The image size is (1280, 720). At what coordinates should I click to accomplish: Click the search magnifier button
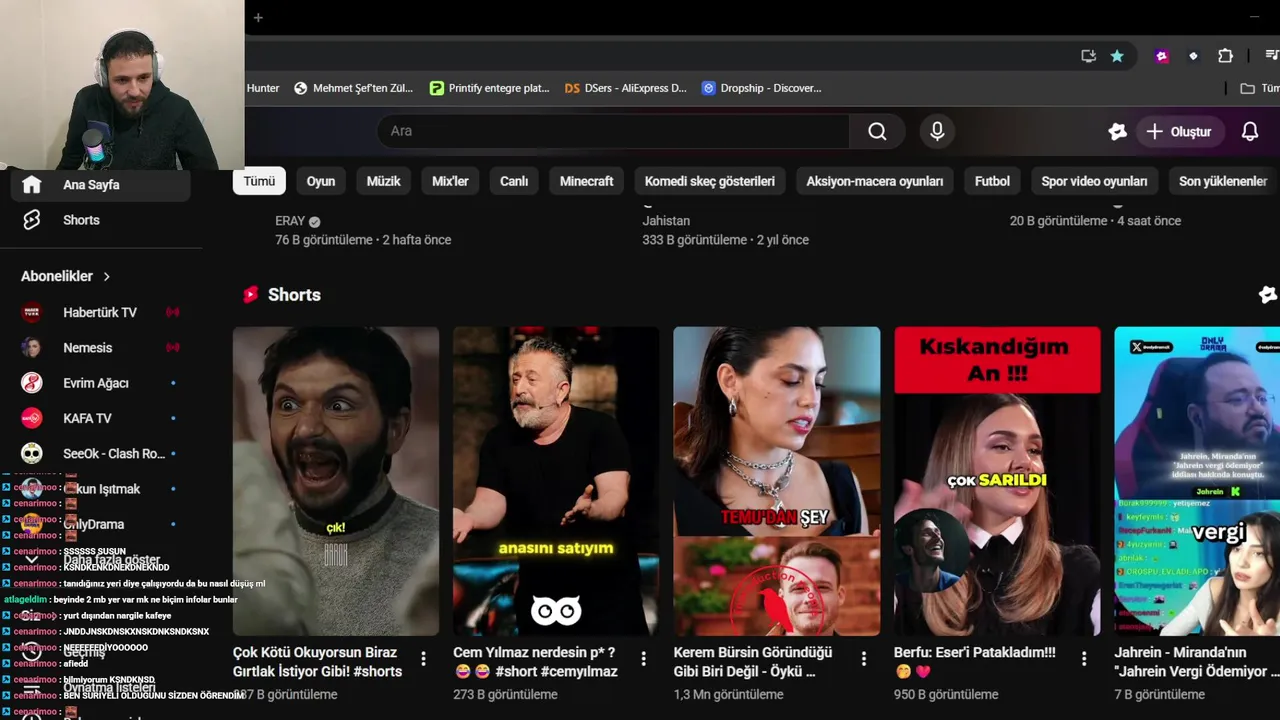coord(877,131)
